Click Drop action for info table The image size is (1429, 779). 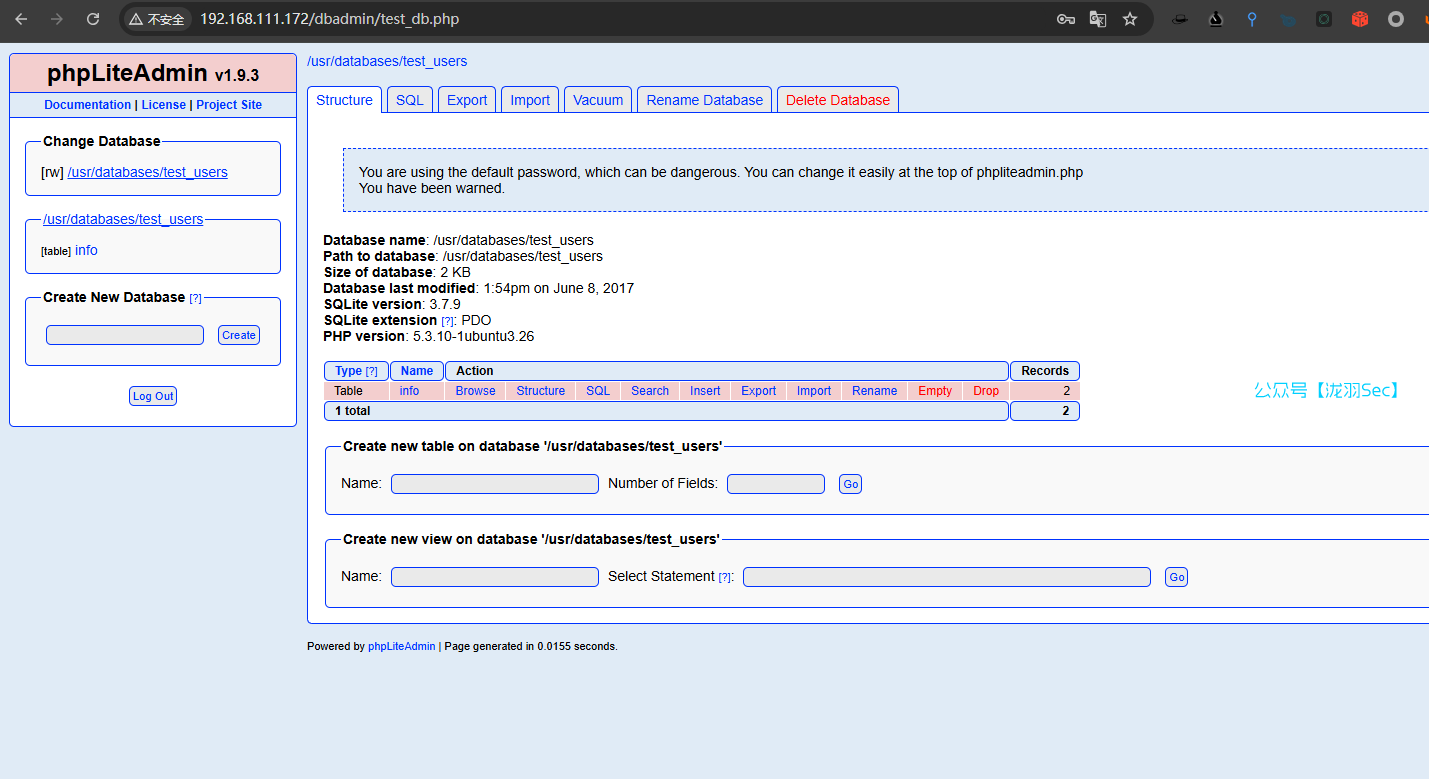click(x=986, y=391)
